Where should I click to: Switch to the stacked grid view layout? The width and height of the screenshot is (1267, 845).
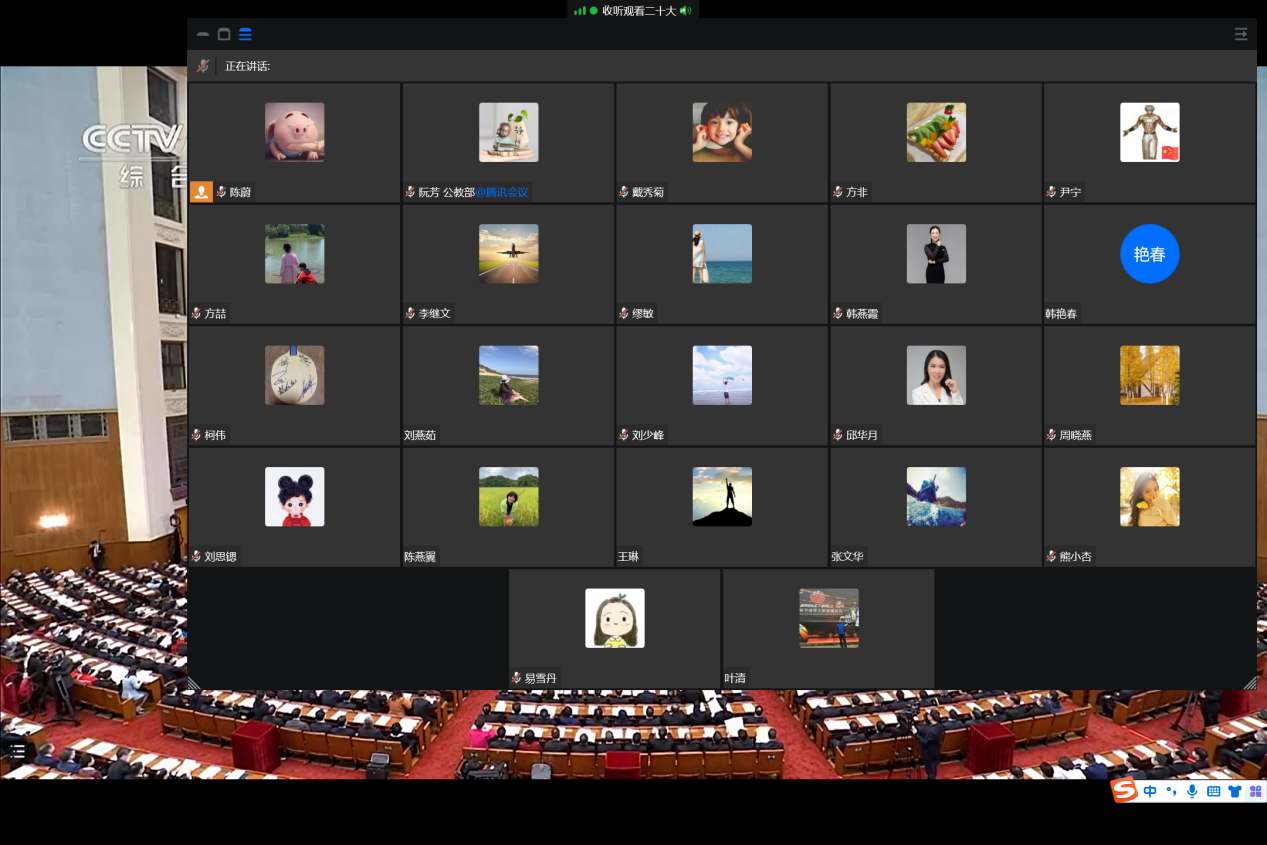click(245, 34)
